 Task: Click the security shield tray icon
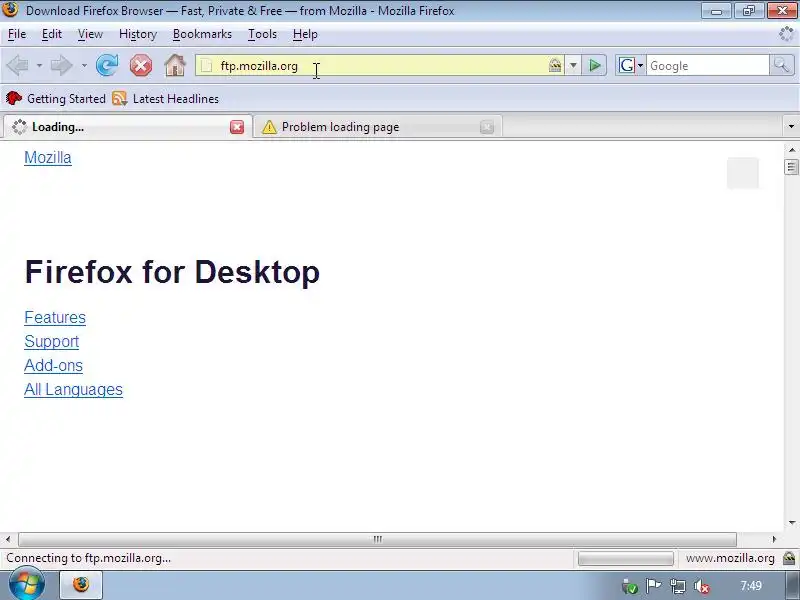630,586
